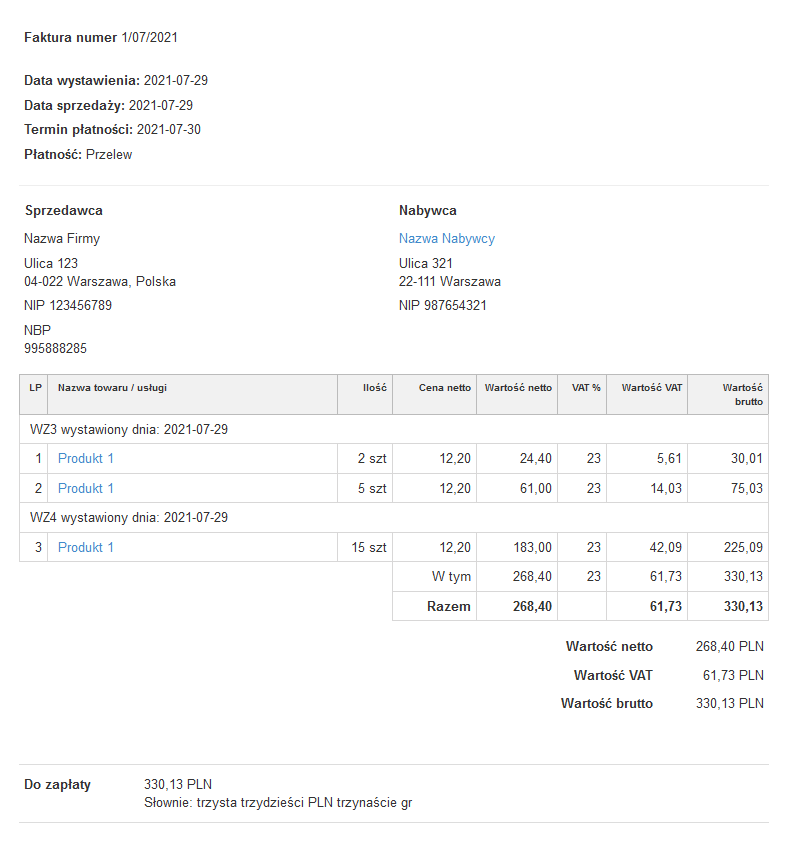Screen dimensions: 793x863
Task: Click buyer NIP 987654321
Action: click(442, 305)
